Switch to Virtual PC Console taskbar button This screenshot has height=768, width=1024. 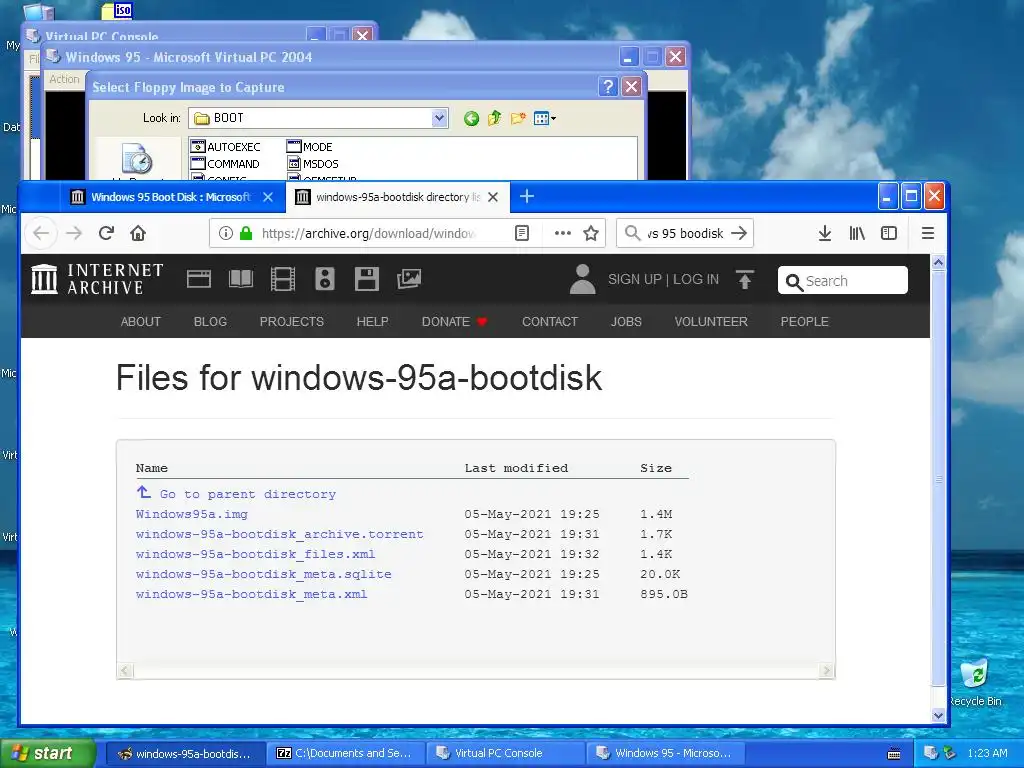(x=505, y=753)
